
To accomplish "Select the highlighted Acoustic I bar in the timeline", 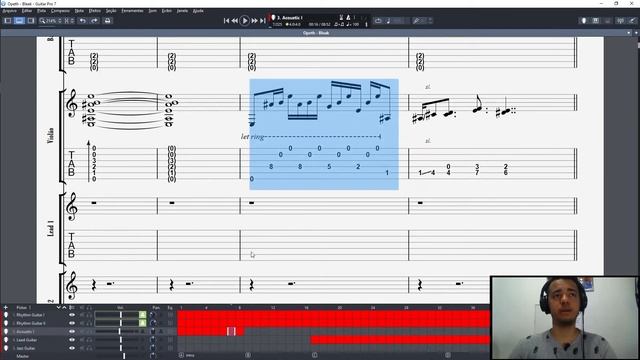I will point(231,331).
